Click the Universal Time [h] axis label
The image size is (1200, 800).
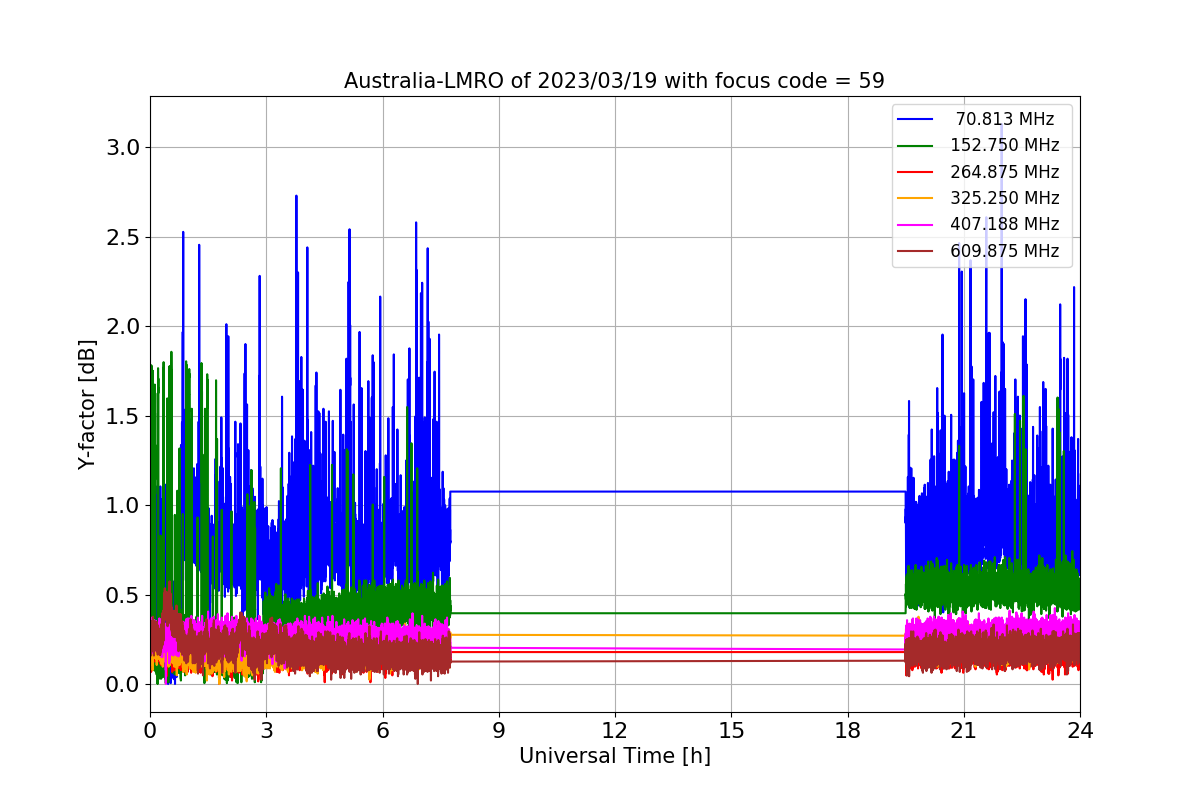pos(614,757)
